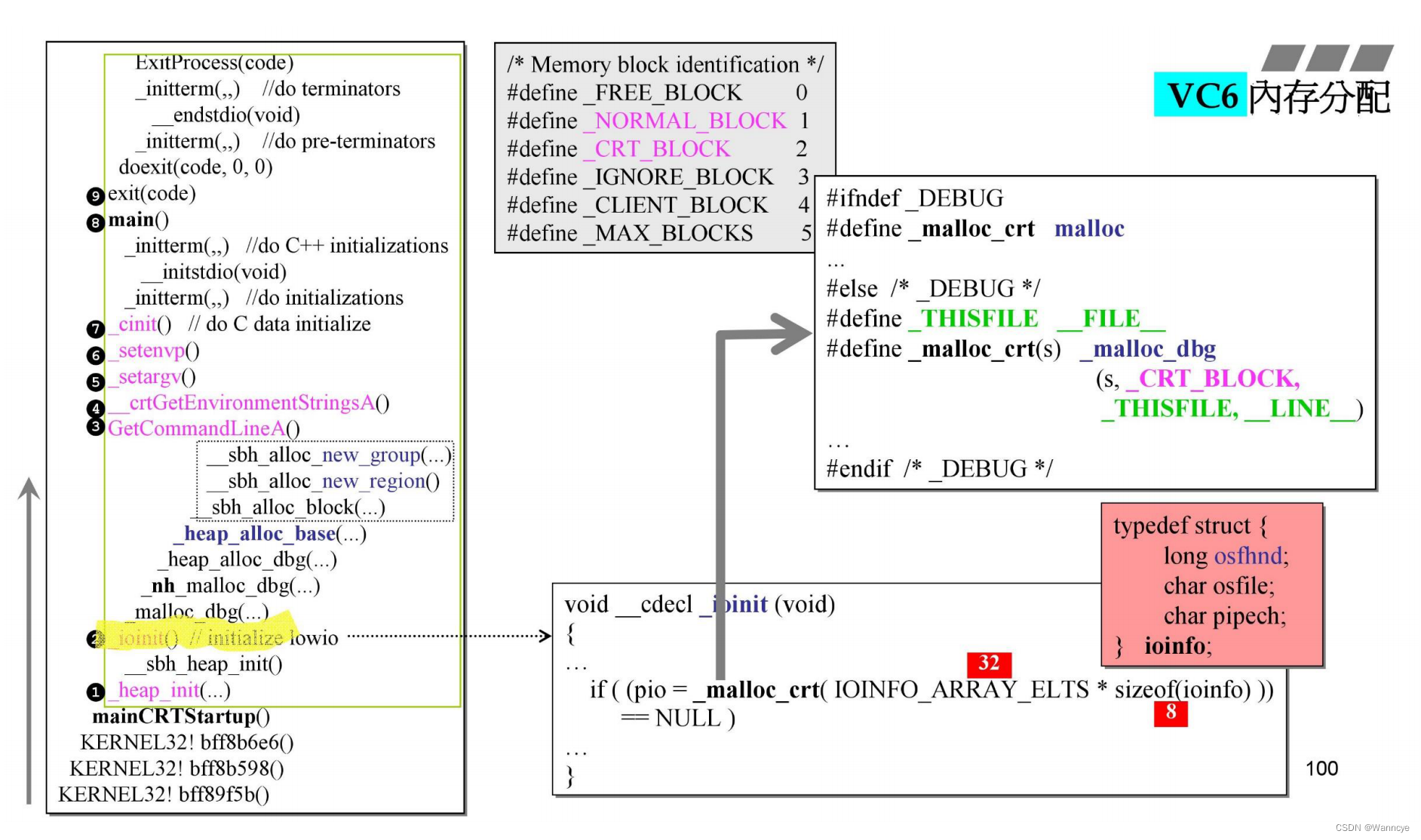This screenshot has width=1421, height=840.
Task: Click the 'typedef struct {' line
Action: (1190, 526)
